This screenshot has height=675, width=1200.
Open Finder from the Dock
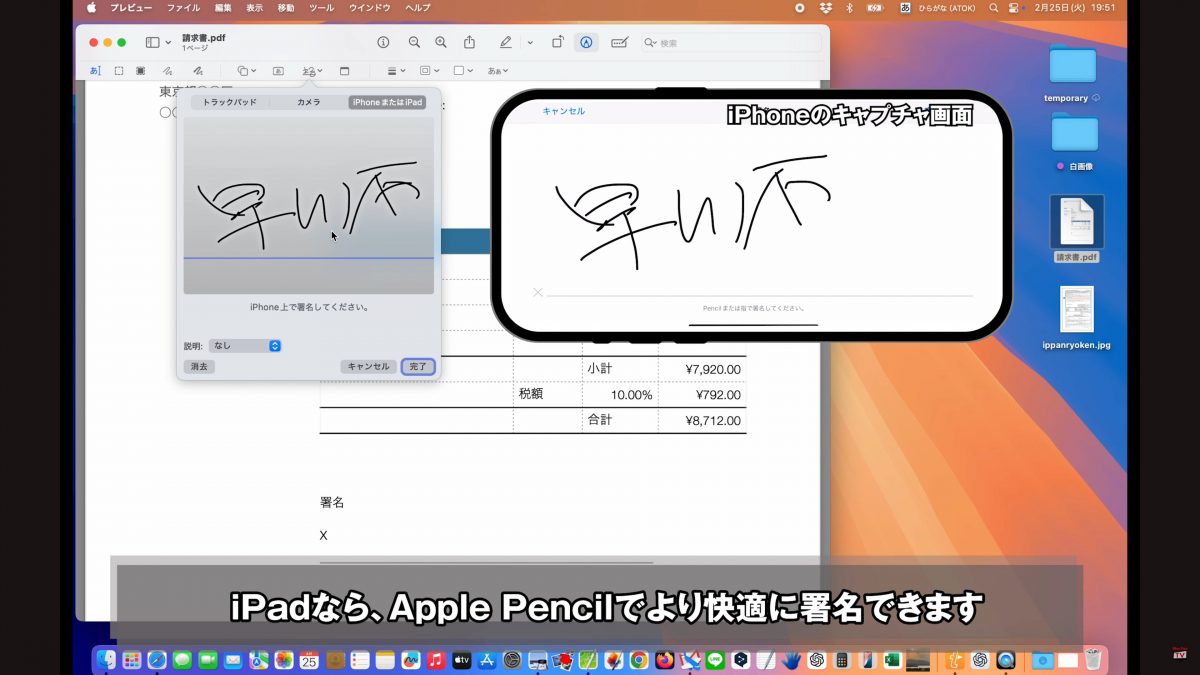coord(106,660)
